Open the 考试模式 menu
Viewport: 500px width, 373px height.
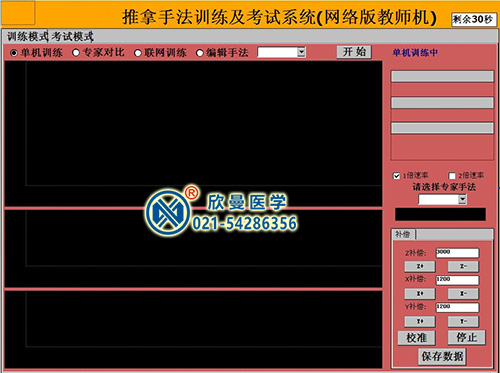click(x=72, y=36)
